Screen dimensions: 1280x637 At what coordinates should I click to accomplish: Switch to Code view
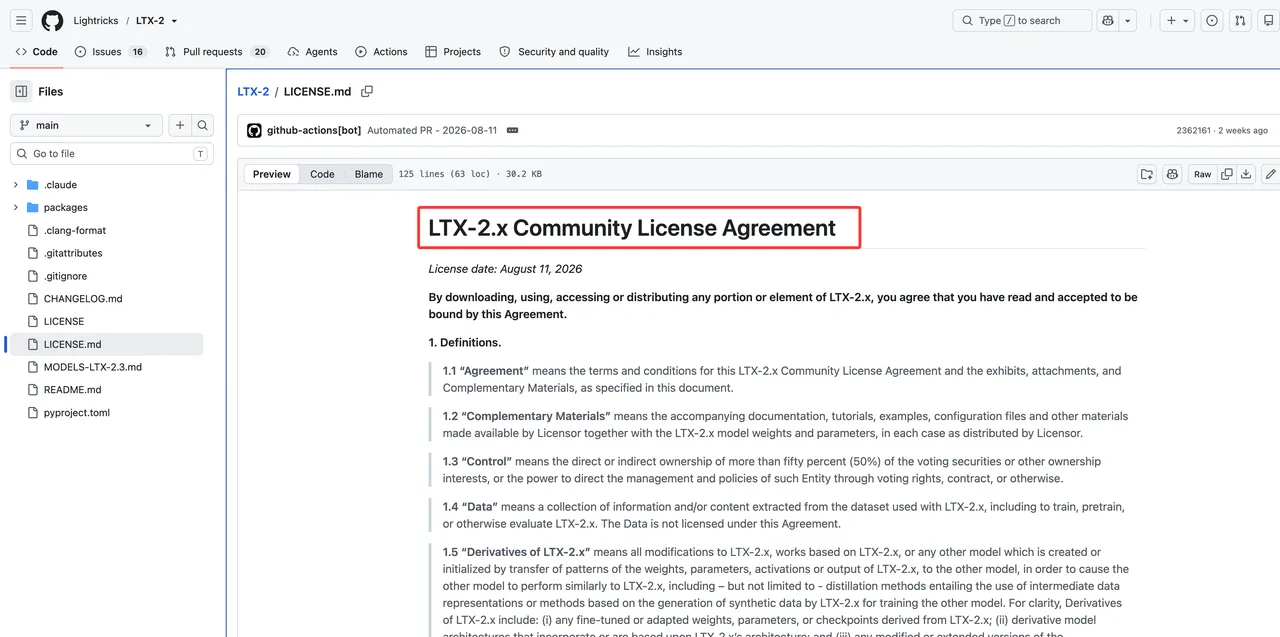[322, 174]
